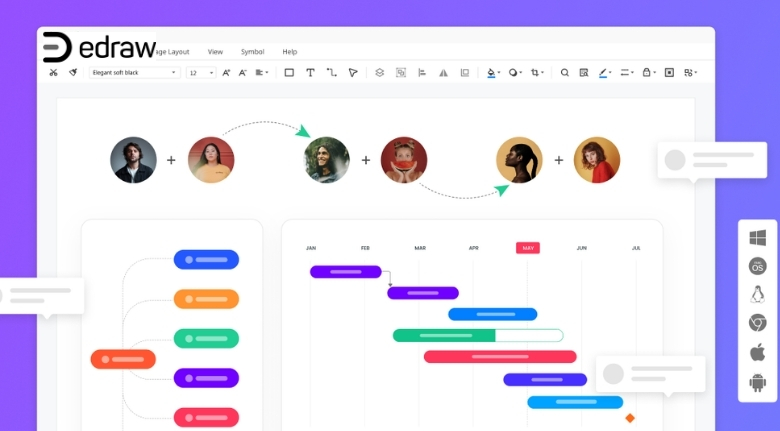
Task: Select the Text tool
Action: (310, 73)
